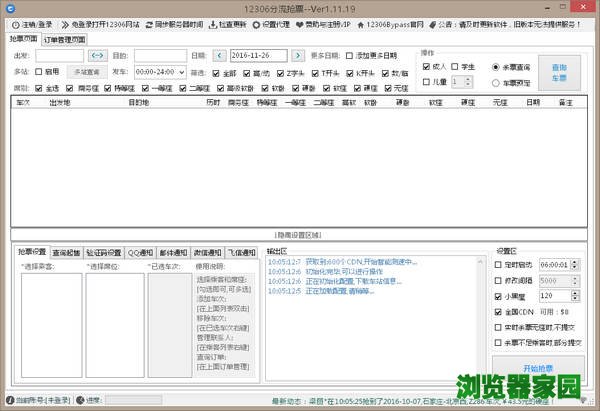
Task: Open the 验证码设置 captcha settings tab
Action: pos(103,253)
